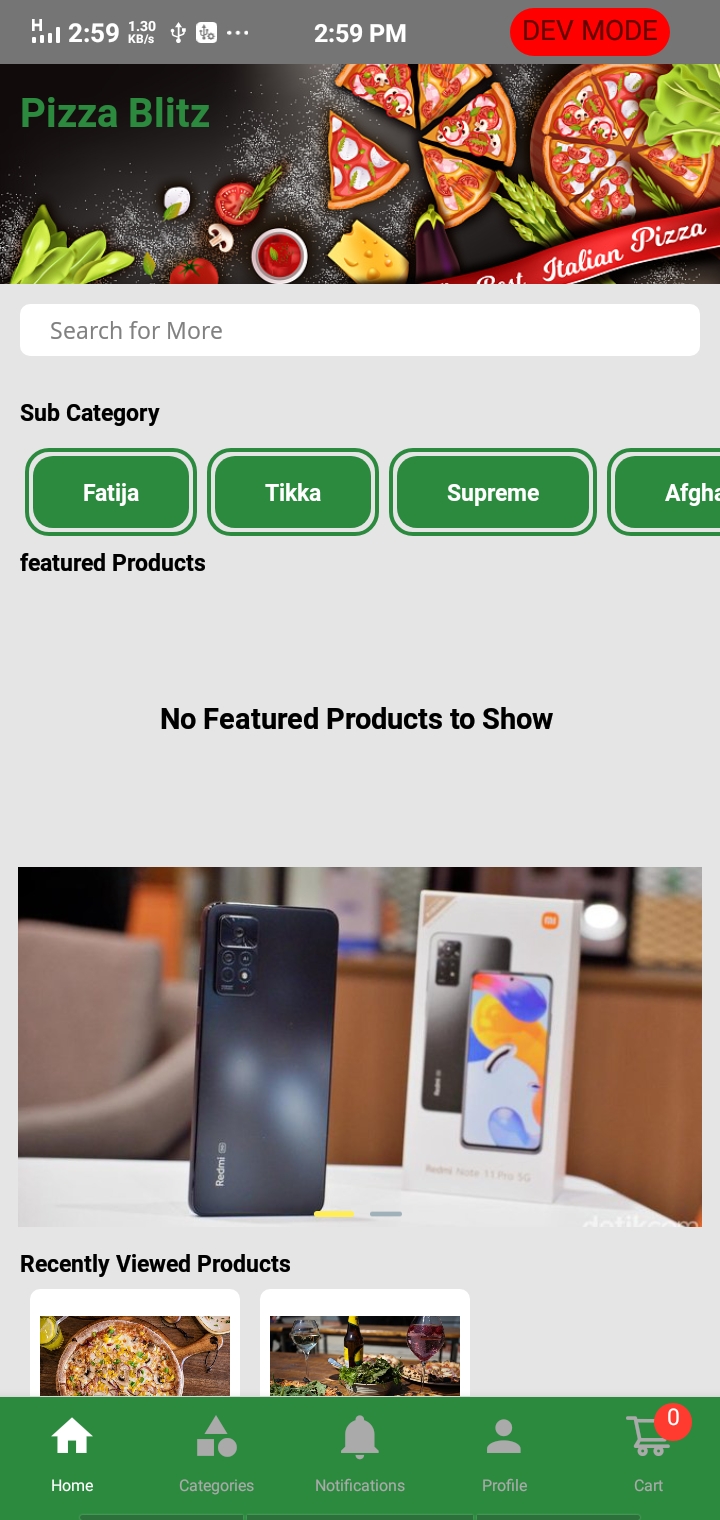Open the Cart shopping trolley icon

pyautogui.click(x=647, y=1438)
